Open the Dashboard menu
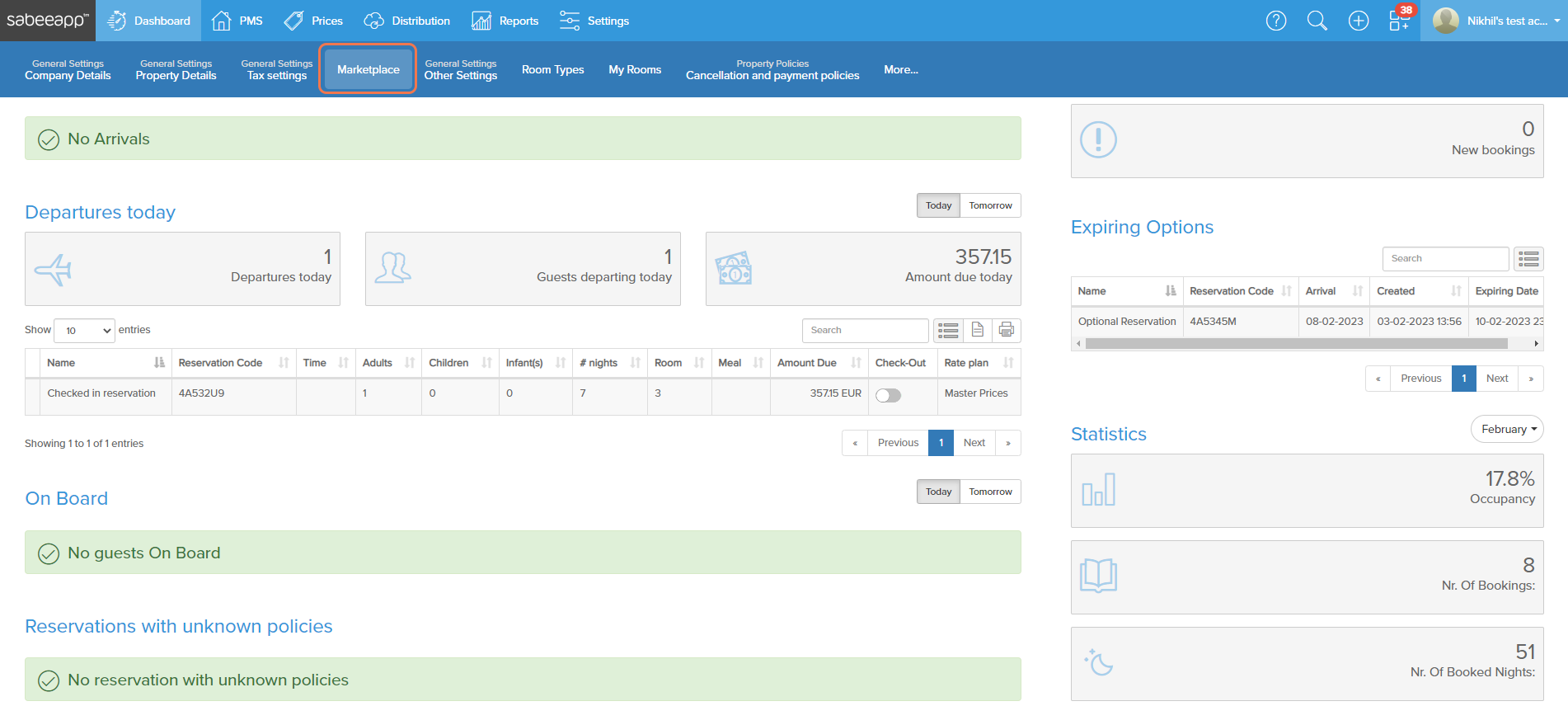Image resolution: width=1568 pixels, height=706 pixels. coord(148,21)
